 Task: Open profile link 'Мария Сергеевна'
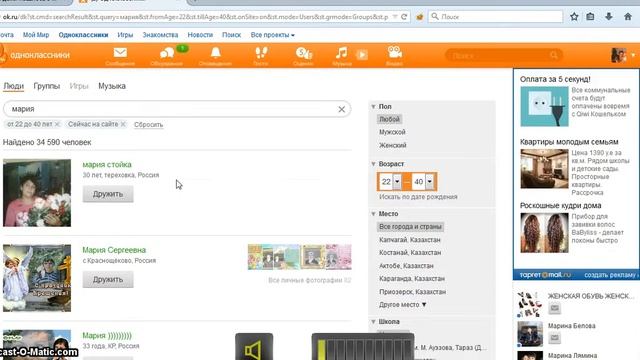pyautogui.click(x=114, y=250)
